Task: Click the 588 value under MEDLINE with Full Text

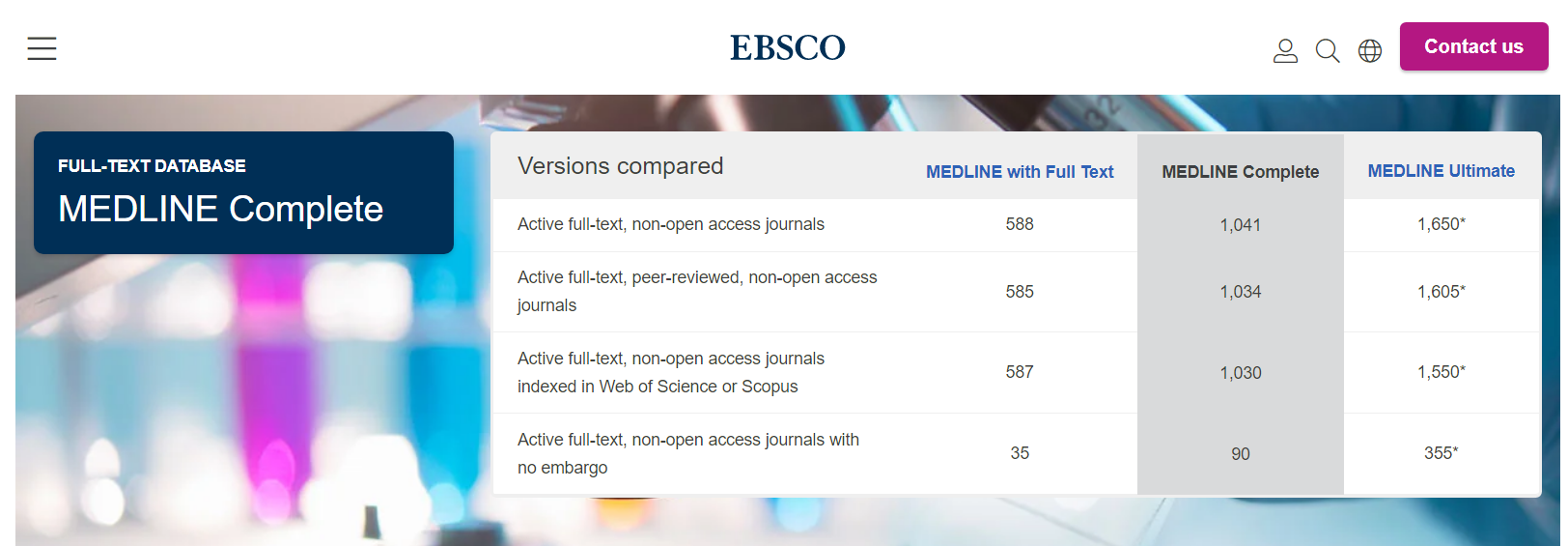Action: point(1020,224)
